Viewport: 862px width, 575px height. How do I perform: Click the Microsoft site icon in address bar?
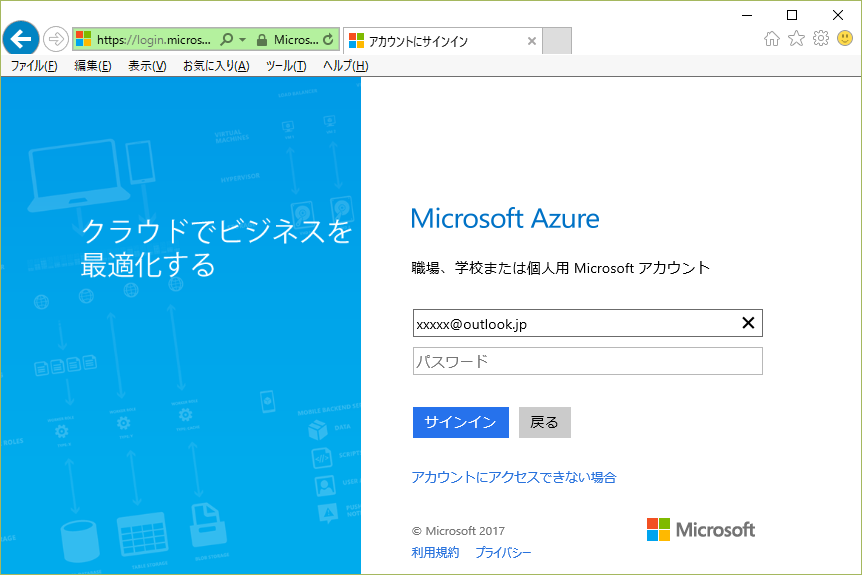[84, 39]
